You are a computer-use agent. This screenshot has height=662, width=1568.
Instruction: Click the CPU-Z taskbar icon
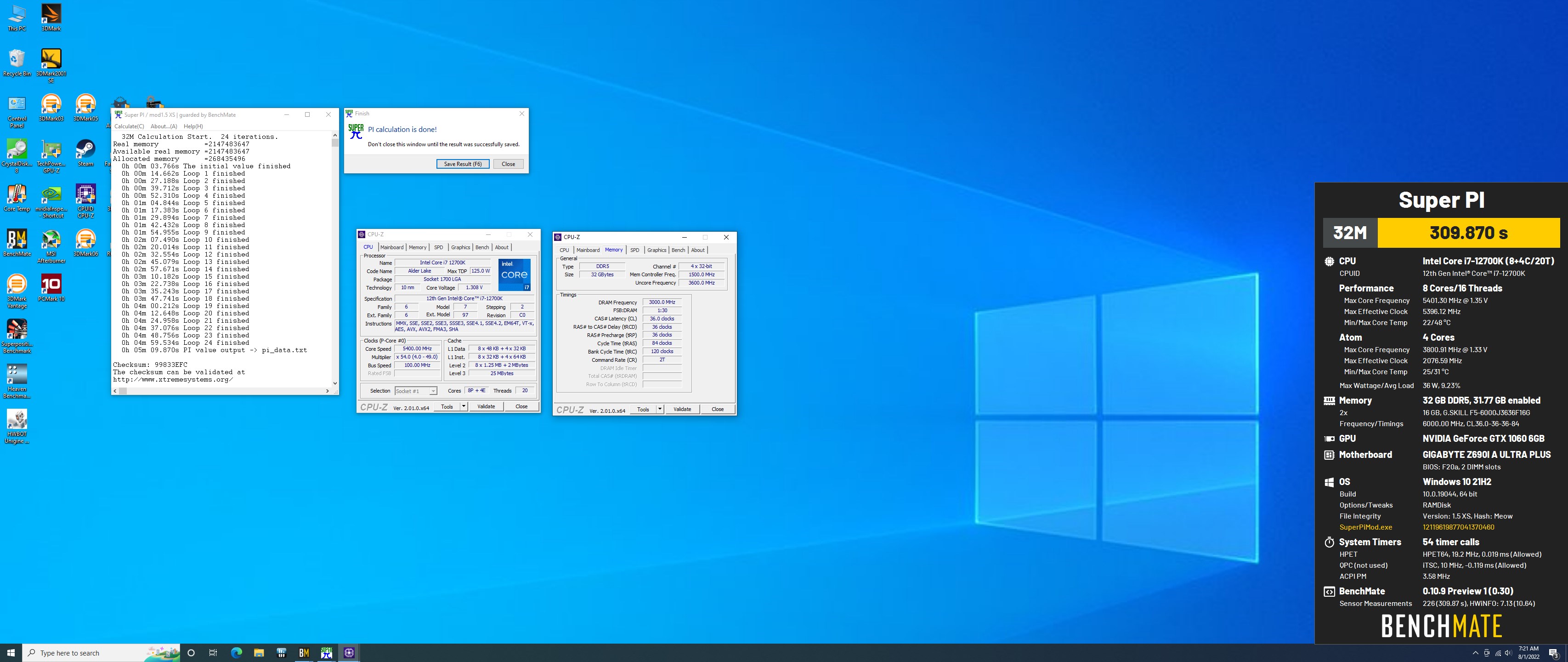click(x=349, y=653)
